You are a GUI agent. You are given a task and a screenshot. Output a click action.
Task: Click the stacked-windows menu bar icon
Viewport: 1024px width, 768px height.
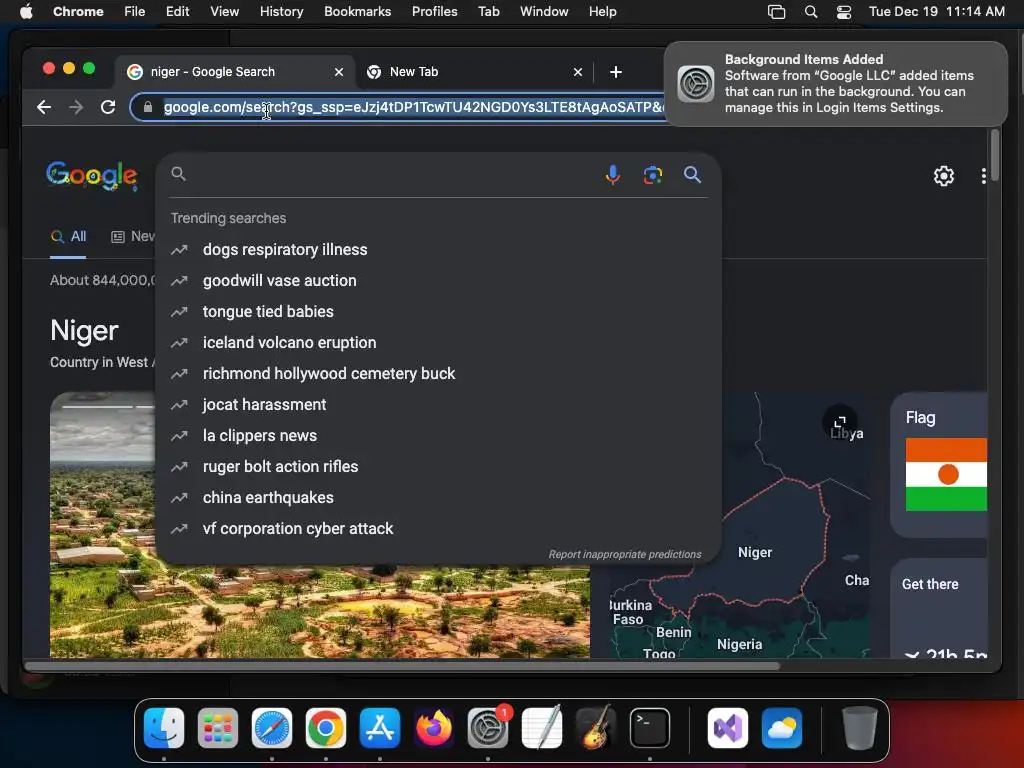point(776,12)
